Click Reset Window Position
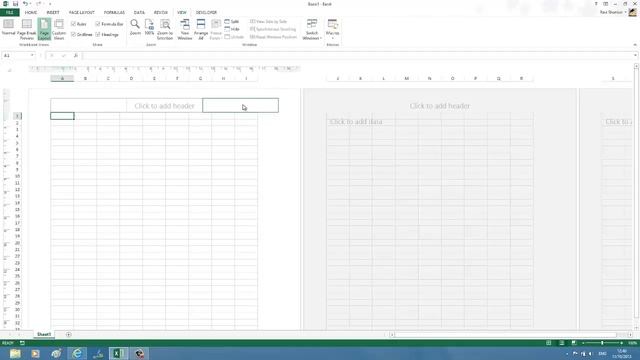 coord(273,37)
